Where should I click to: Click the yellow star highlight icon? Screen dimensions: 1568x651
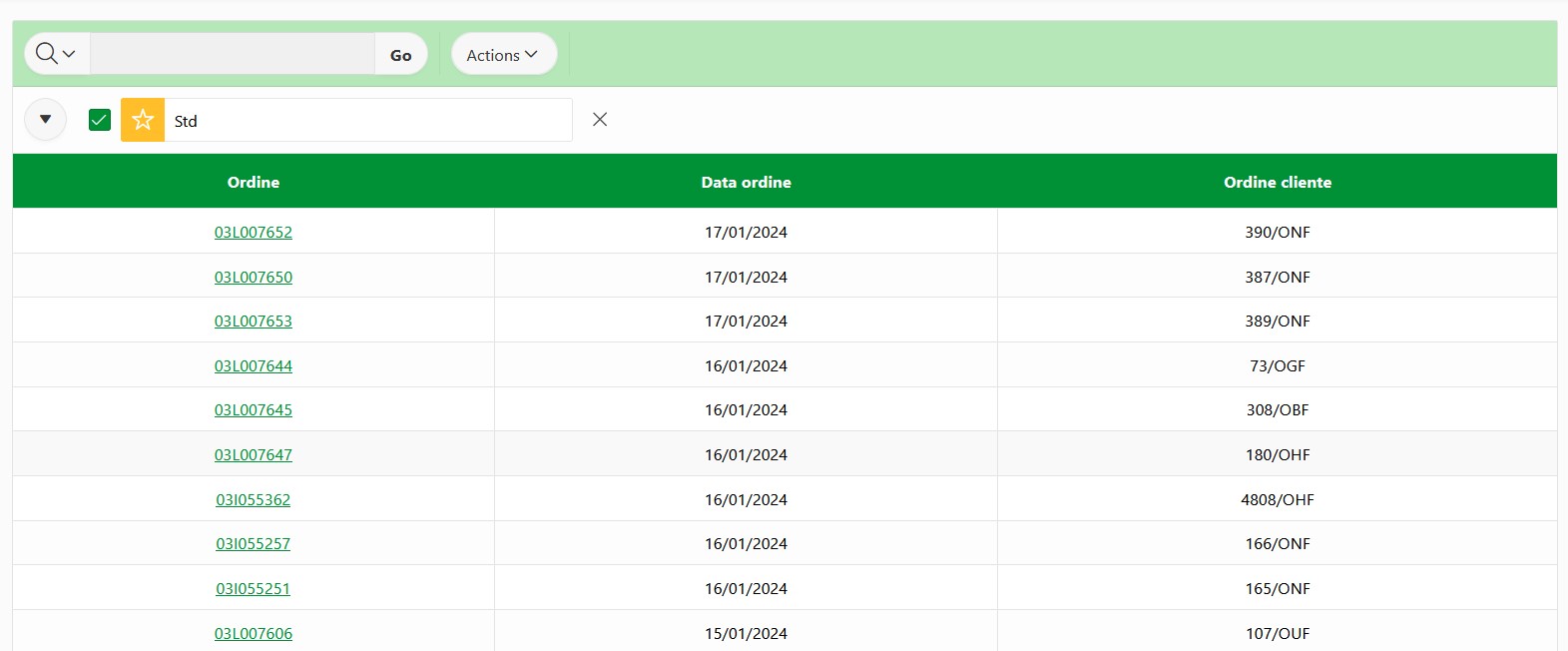[143, 120]
